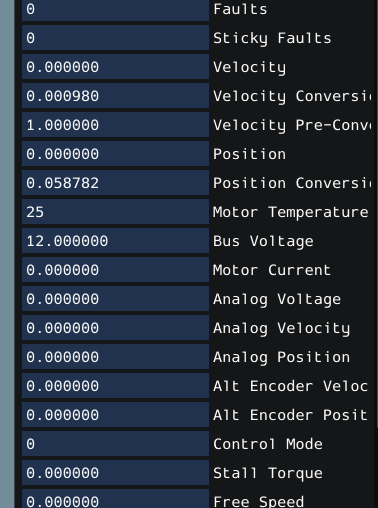Select the Alt Encoder Velocity value field
Screen dimensions: 378x508
[x=115, y=386]
